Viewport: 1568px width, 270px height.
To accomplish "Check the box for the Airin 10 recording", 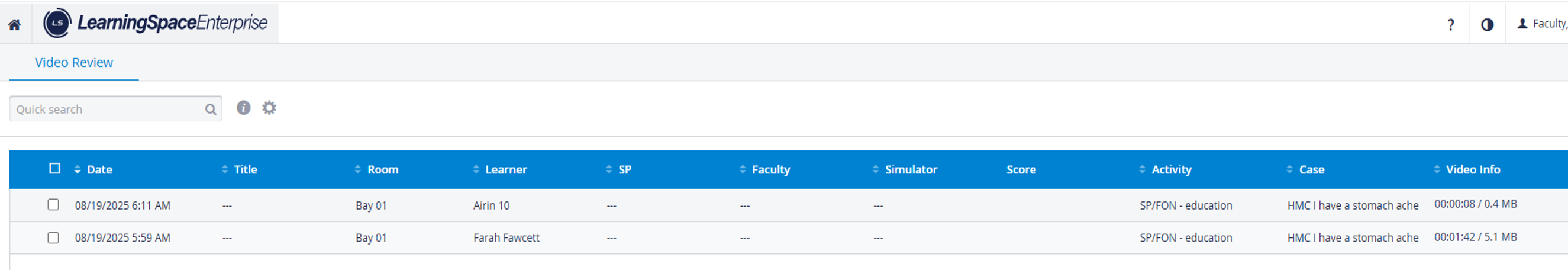I will click(54, 205).
